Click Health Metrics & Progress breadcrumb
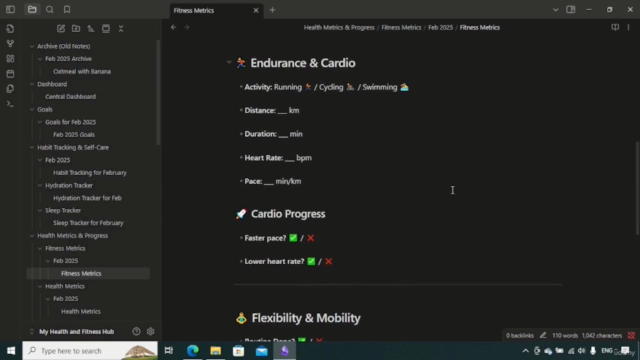Viewport: 640px width, 360px height. click(339, 27)
